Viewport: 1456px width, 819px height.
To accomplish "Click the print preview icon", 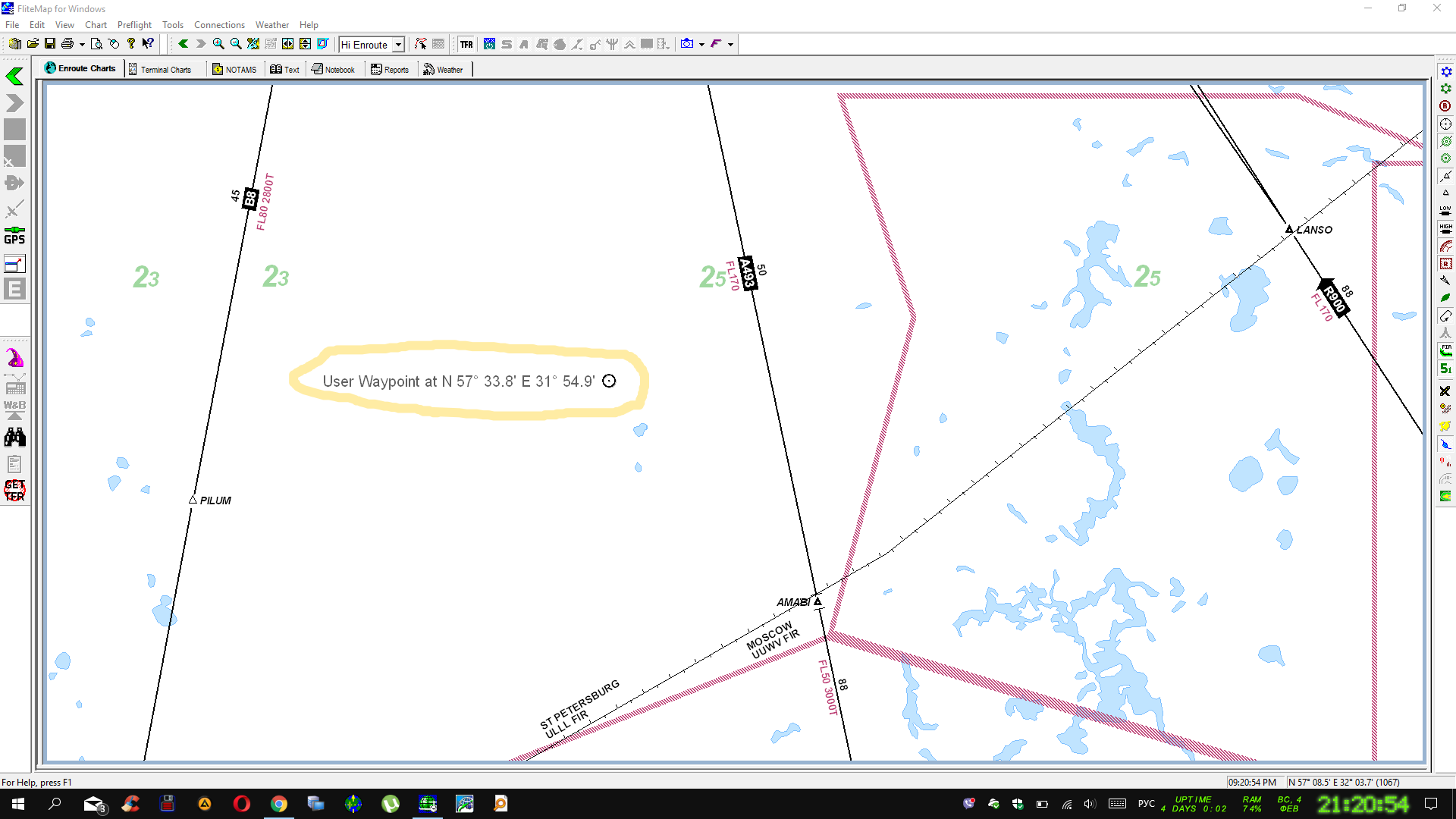I will coord(96,44).
